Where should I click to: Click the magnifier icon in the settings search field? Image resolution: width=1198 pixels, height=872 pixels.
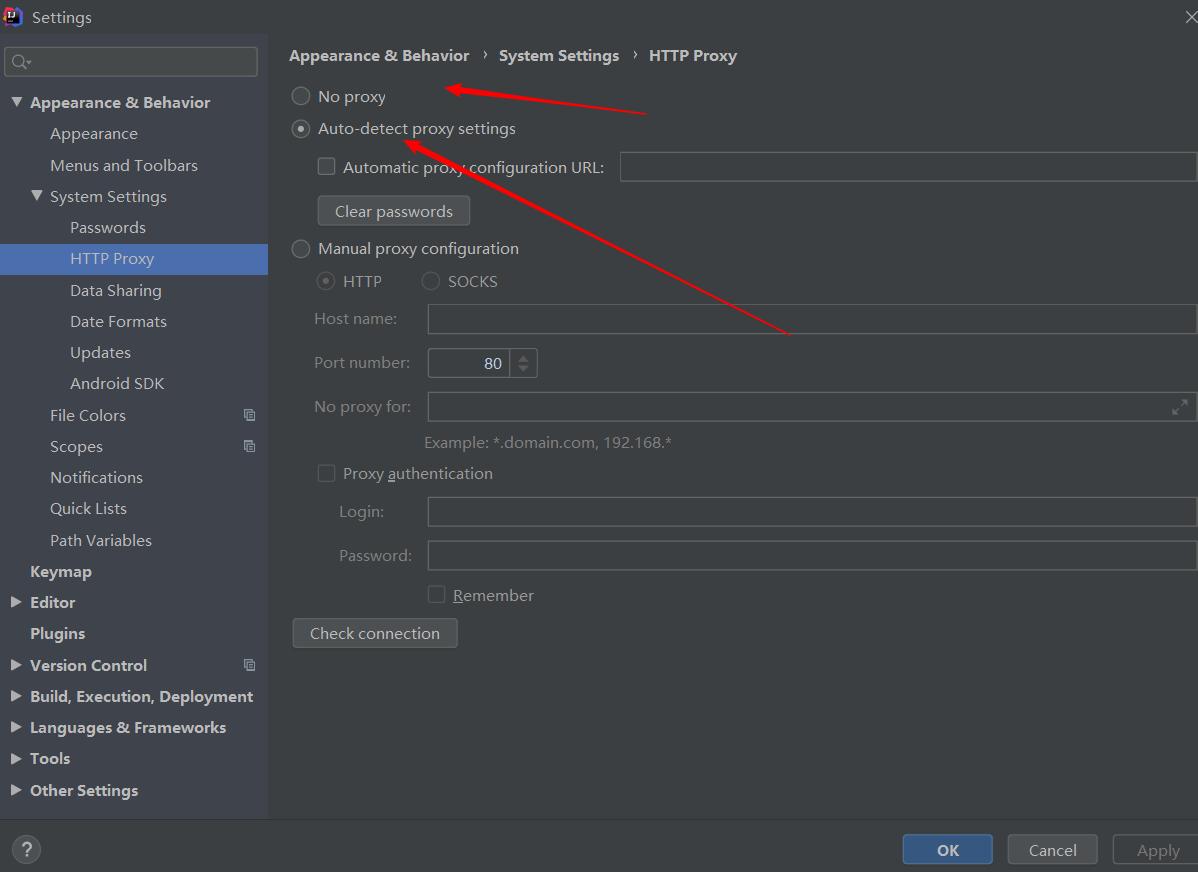tap(20, 62)
